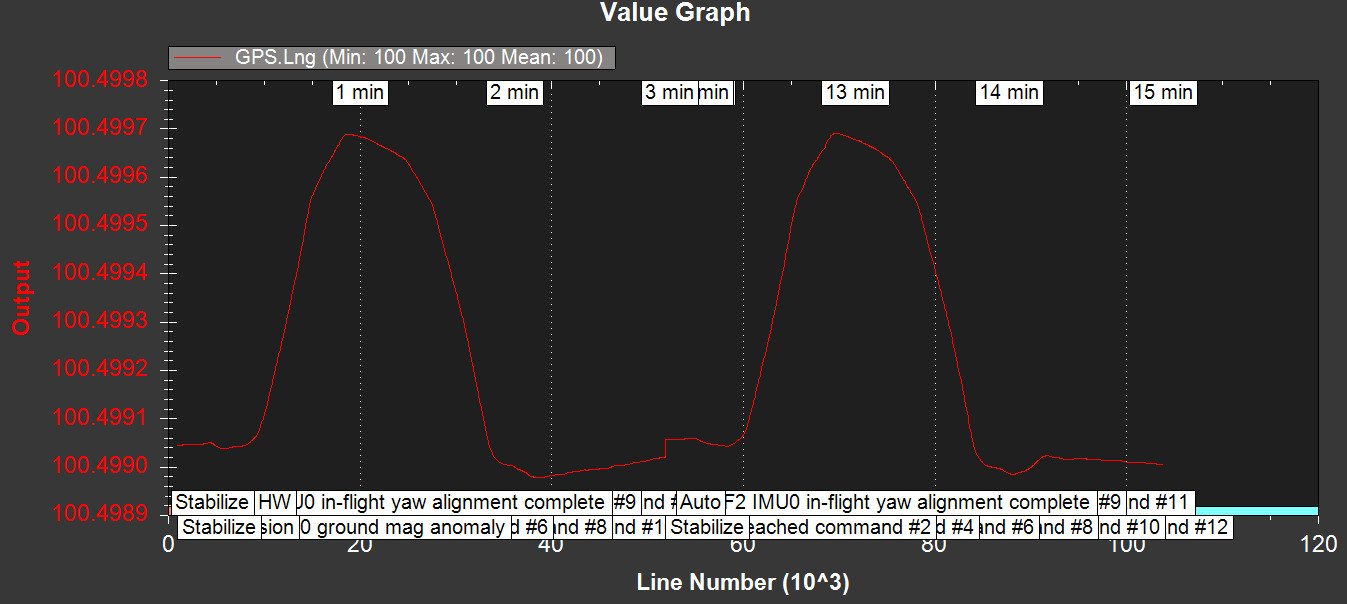This screenshot has width=1347, height=604.
Task: Click the 'ground mag anomaly' message label
Action: pos(410,527)
